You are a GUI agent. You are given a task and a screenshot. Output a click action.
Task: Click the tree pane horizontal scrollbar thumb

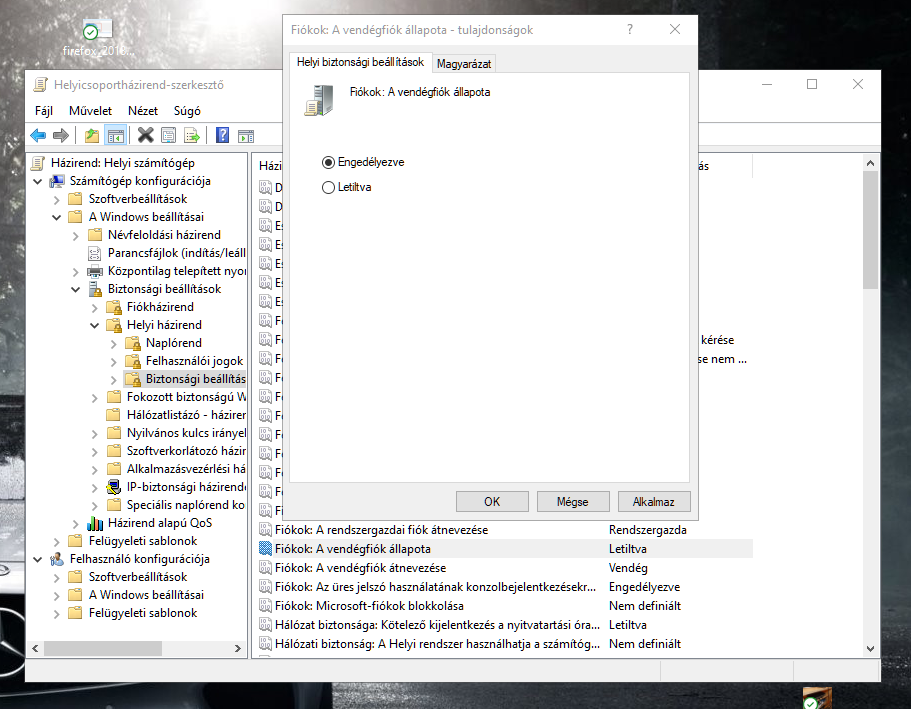pyautogui.click(x=103, y=648)
